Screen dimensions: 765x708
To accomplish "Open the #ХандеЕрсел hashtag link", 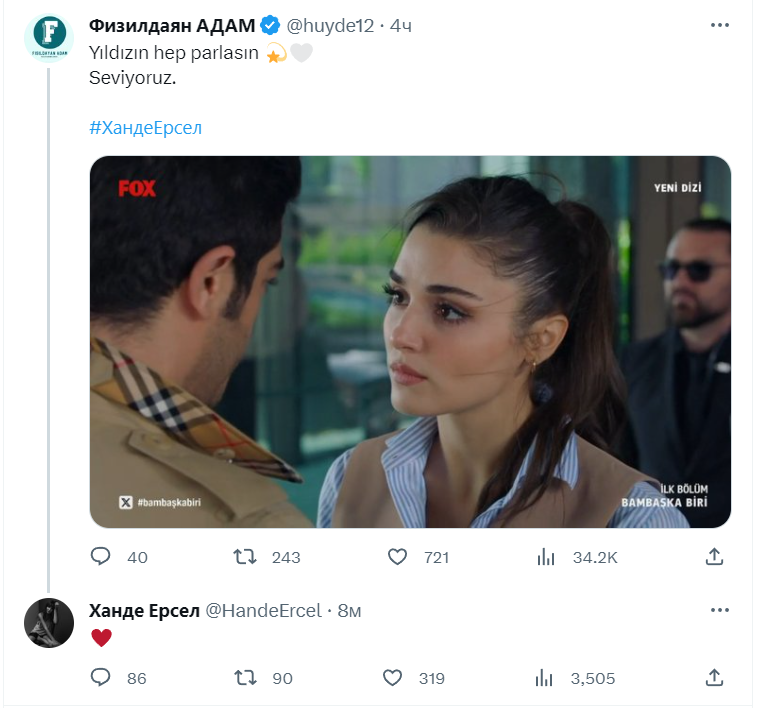I will pos(145,128).
